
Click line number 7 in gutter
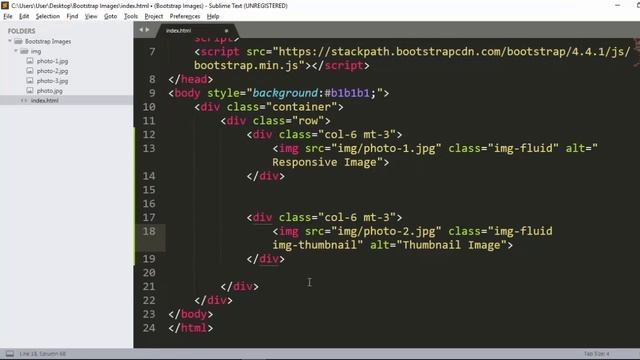[x=152, y=52]
